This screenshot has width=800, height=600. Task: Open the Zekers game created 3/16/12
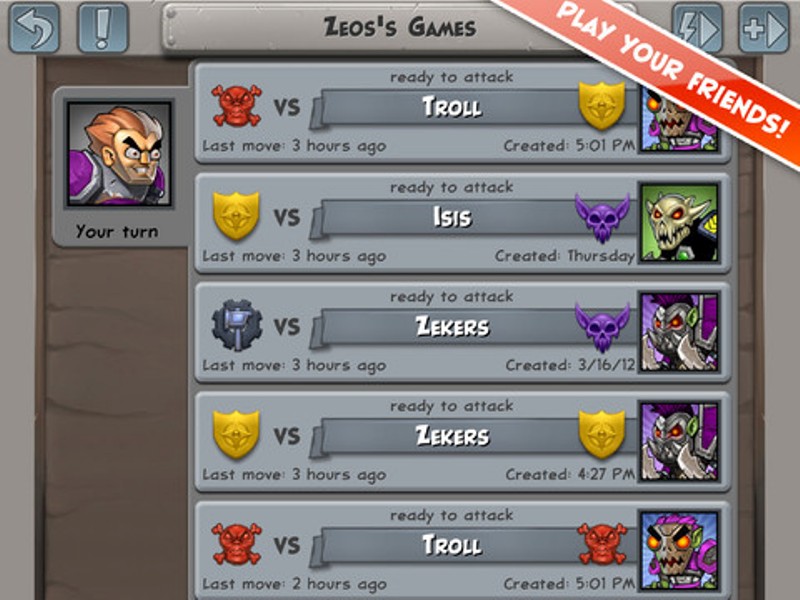click(463, 332)
